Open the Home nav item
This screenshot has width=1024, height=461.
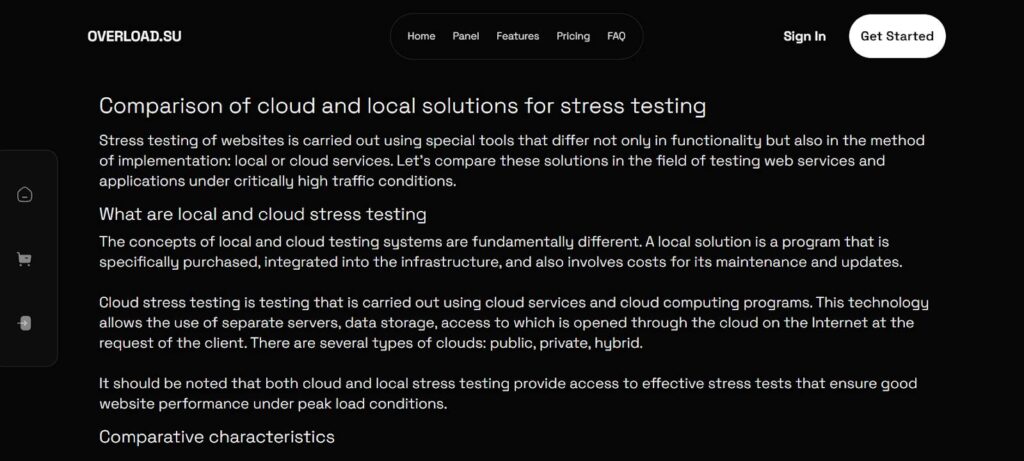(421, 37)
